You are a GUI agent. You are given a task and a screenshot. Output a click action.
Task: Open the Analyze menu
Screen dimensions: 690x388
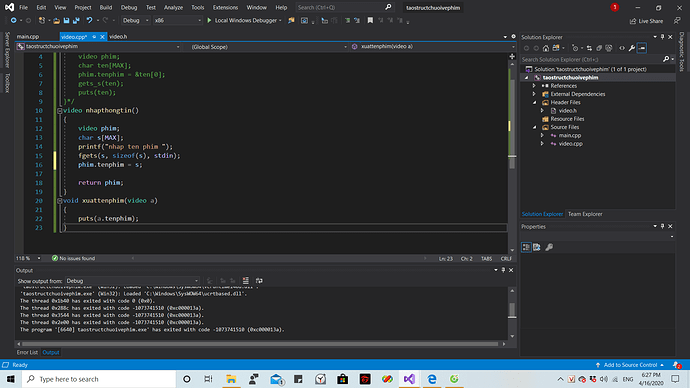(173, 7)
